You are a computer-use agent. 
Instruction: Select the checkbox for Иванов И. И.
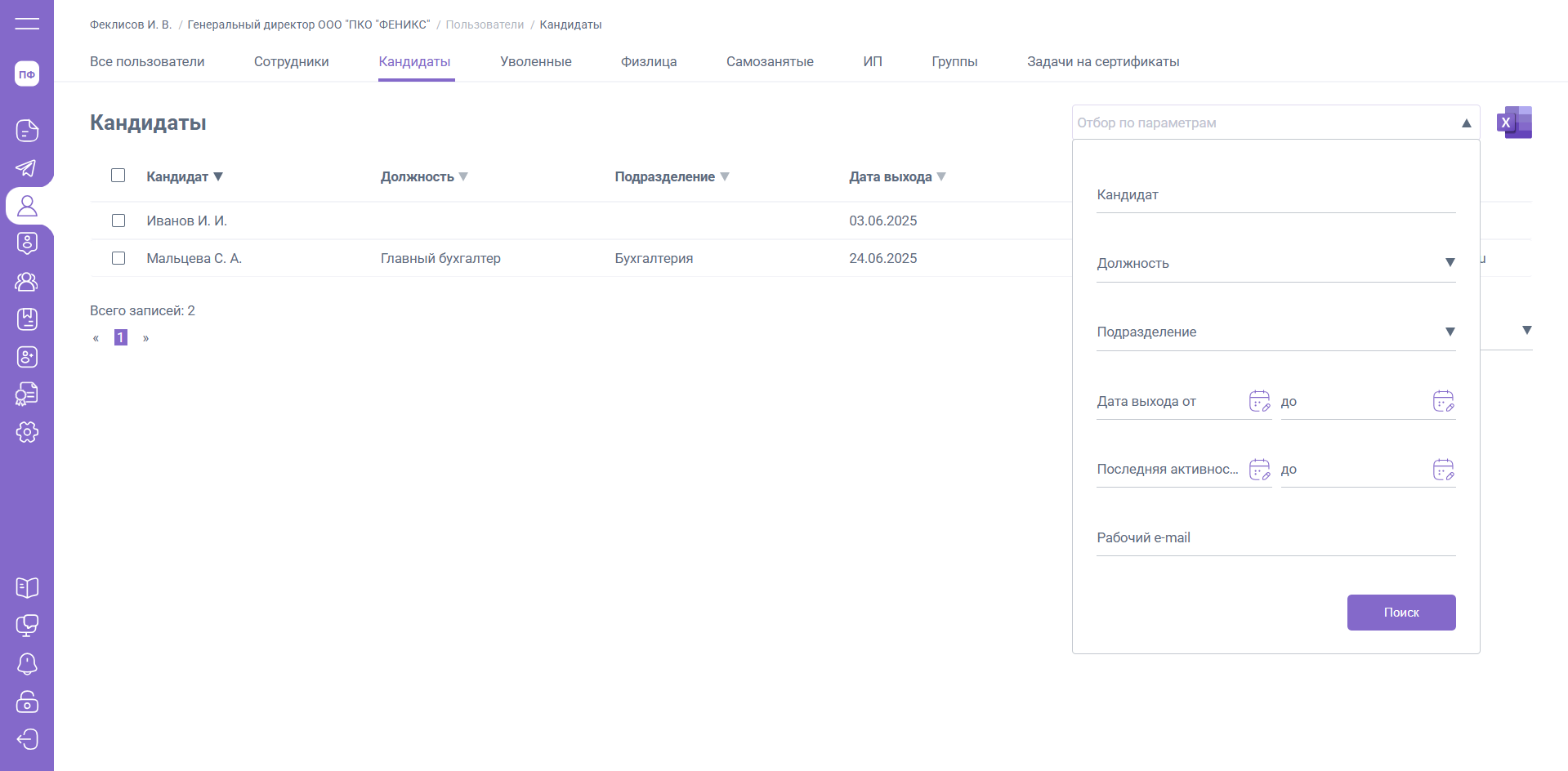point(118,221)
